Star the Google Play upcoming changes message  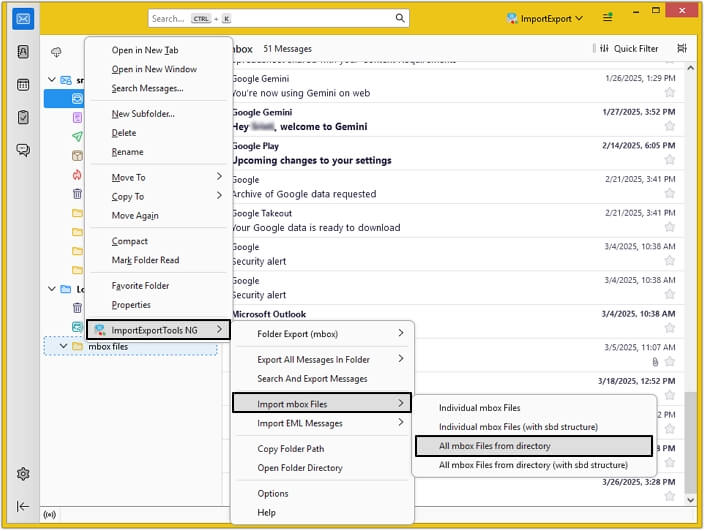coord(669,161)
